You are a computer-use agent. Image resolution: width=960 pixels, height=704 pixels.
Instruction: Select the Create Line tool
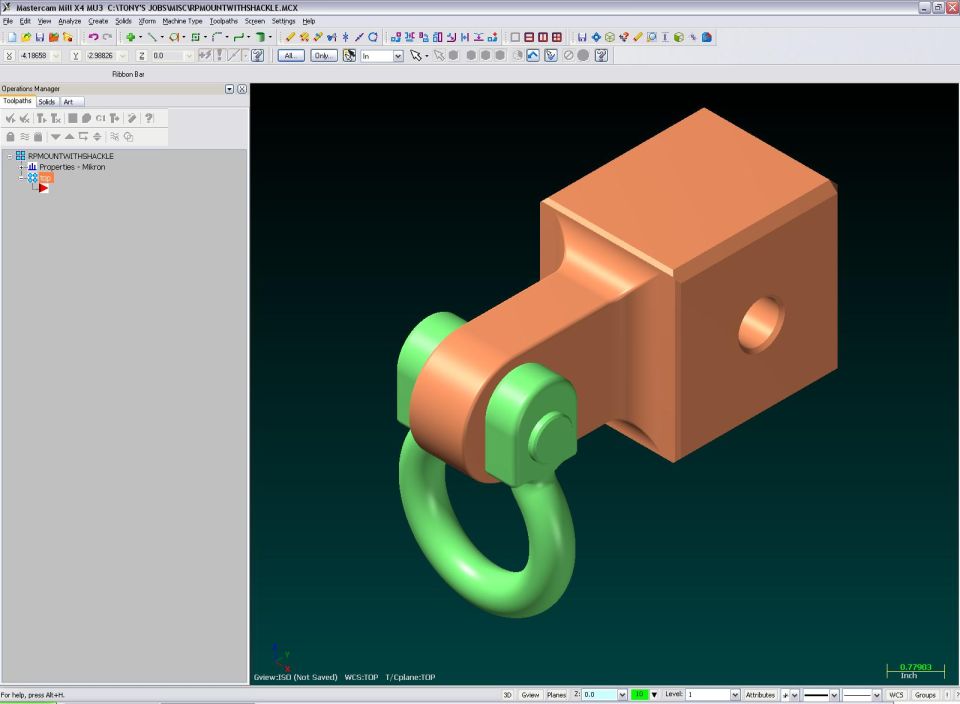(x=152, y=37)
